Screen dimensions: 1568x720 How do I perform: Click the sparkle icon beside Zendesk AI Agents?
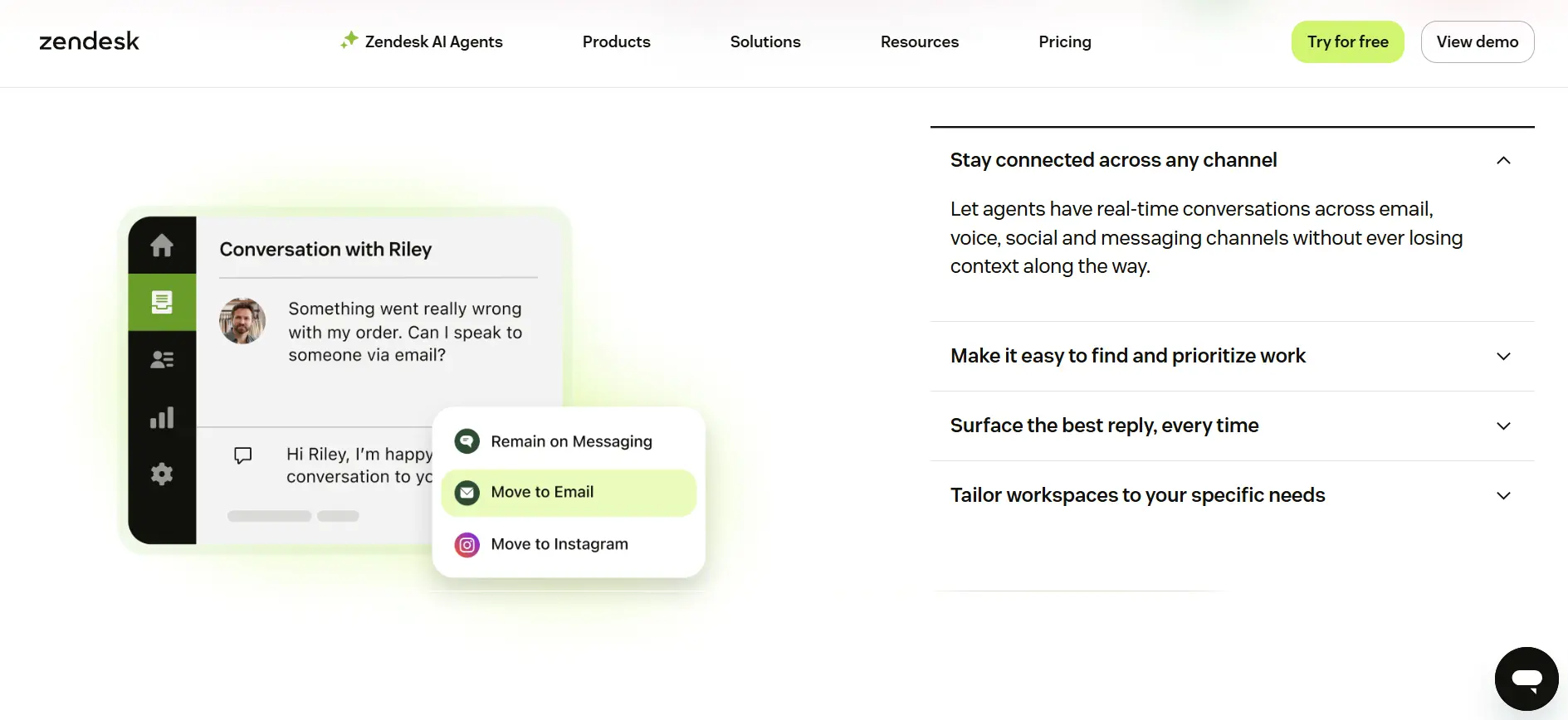tap(348, 40)
